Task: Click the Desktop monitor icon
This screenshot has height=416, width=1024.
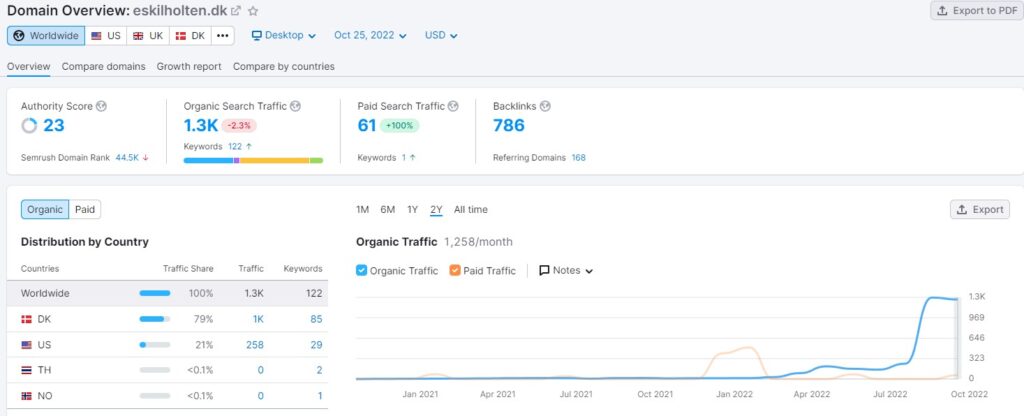Action: coord(257,35)
